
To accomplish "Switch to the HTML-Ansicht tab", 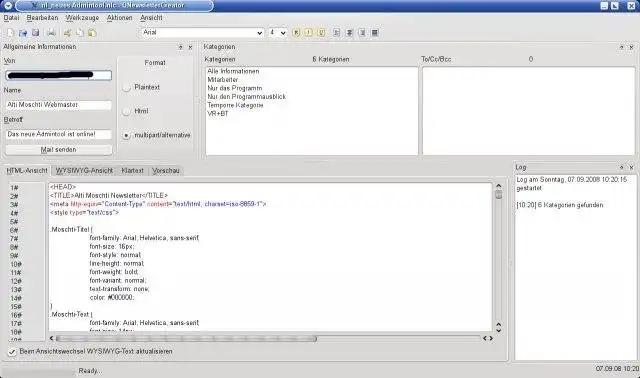I will tap(27, 171).
